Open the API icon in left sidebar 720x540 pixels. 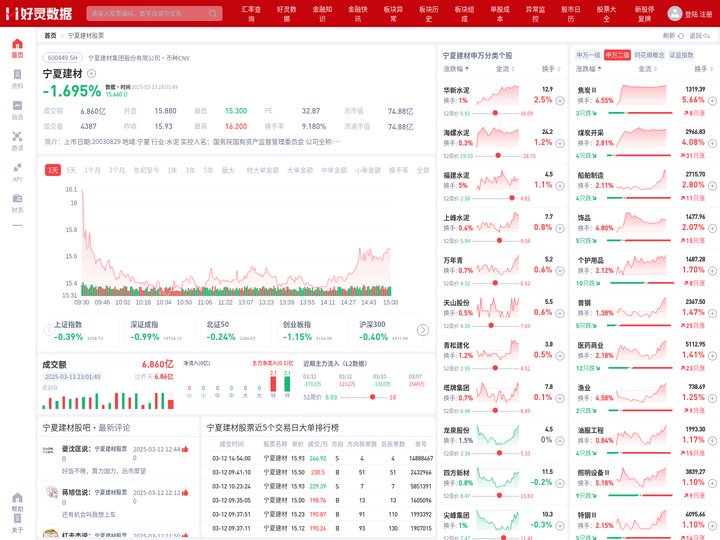click(17, 167)
